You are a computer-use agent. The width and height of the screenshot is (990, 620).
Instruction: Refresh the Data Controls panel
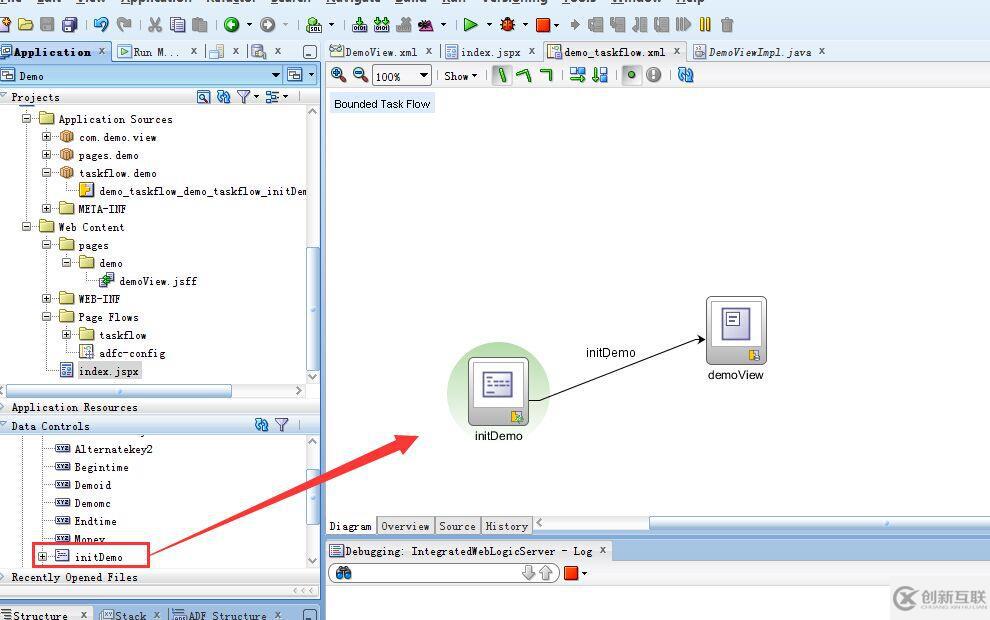point(261,425)
